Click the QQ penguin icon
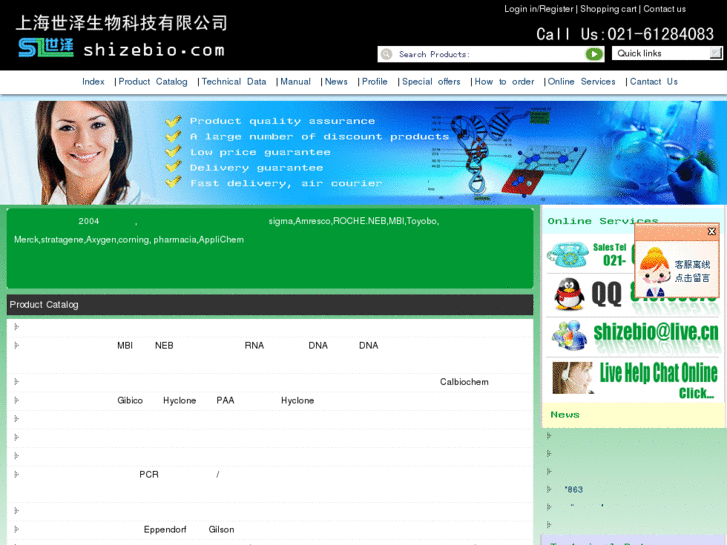This screenshot has height=545, width=727. pos(569,294)
